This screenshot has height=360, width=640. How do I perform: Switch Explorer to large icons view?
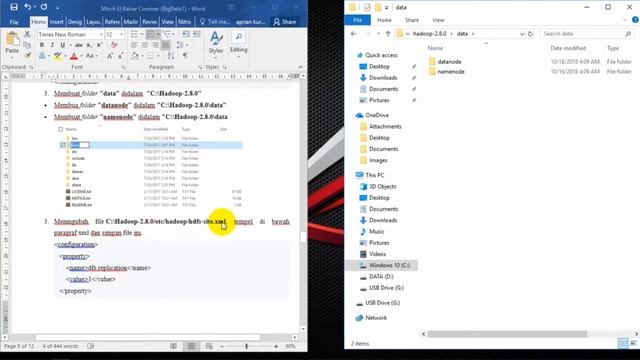click(x=633, y=344)
